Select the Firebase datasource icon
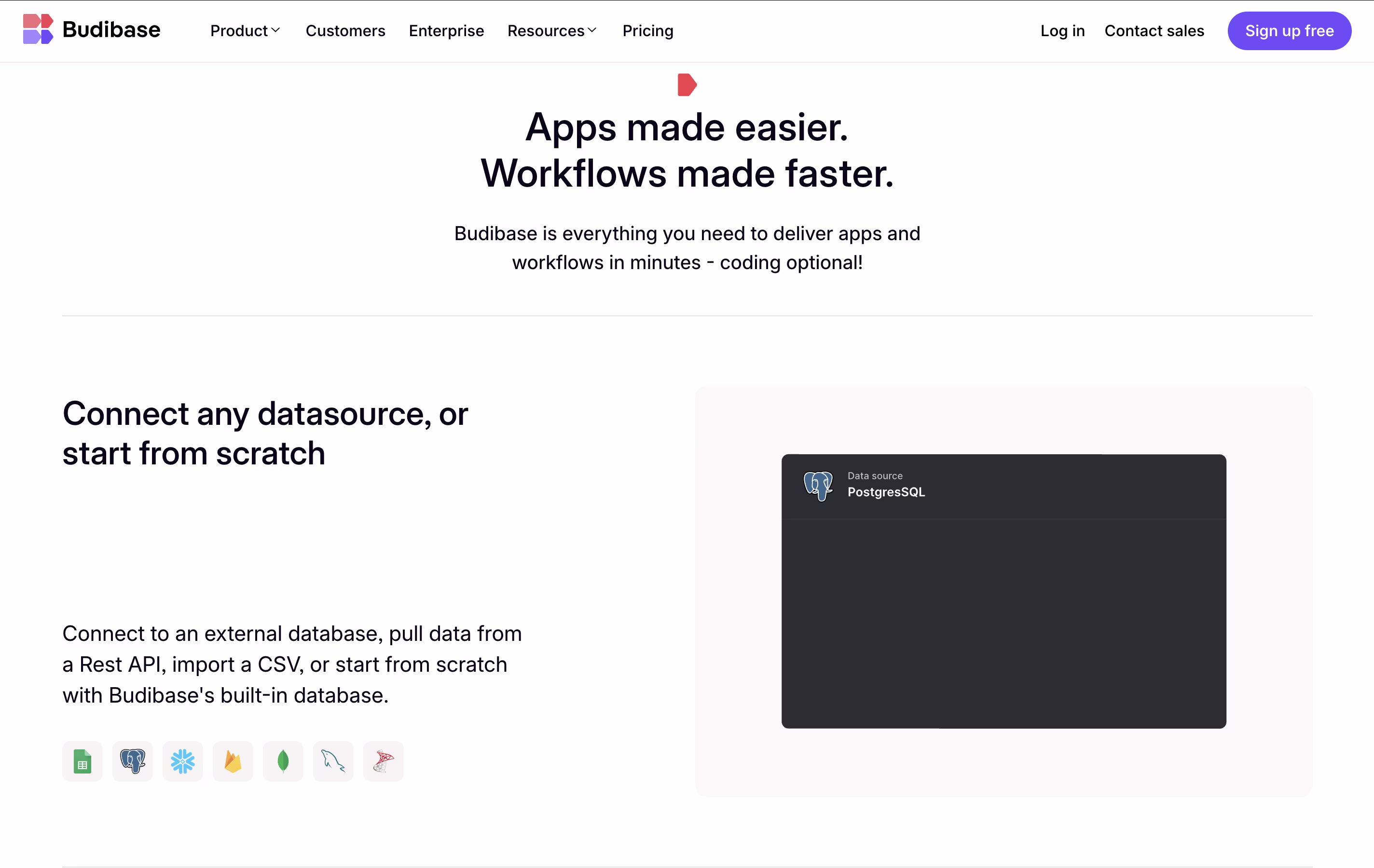The width and height of the screenshot is (1374, 868). (233, 761)
